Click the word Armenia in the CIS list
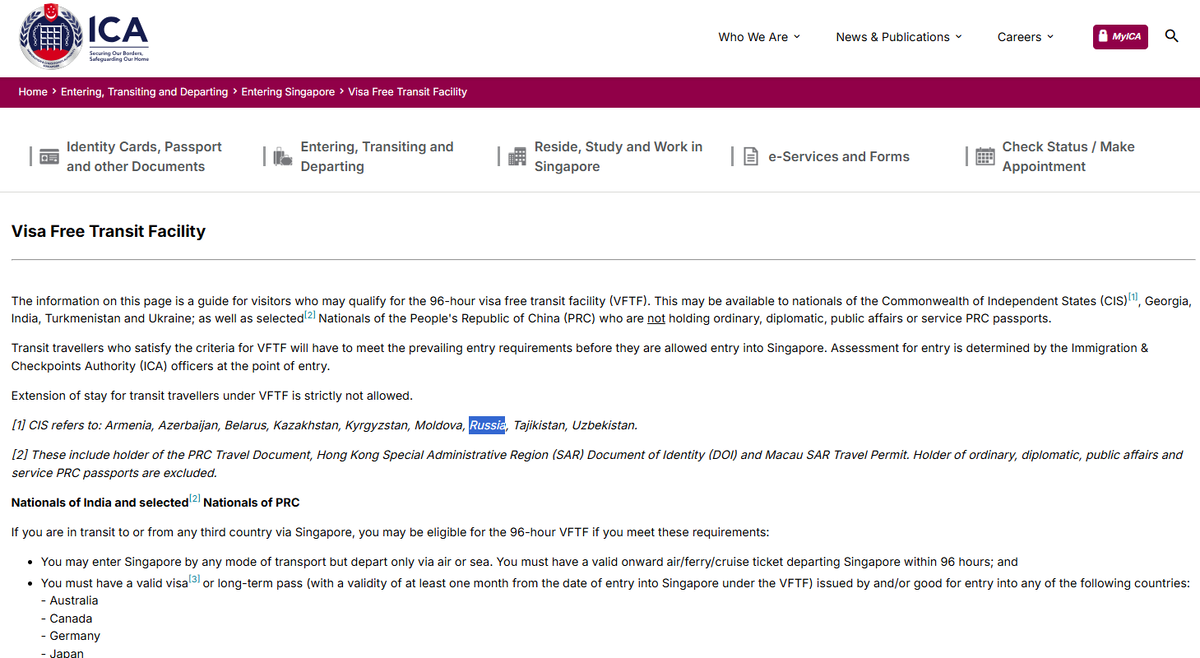1200x658 pixels. coord(129,425)
